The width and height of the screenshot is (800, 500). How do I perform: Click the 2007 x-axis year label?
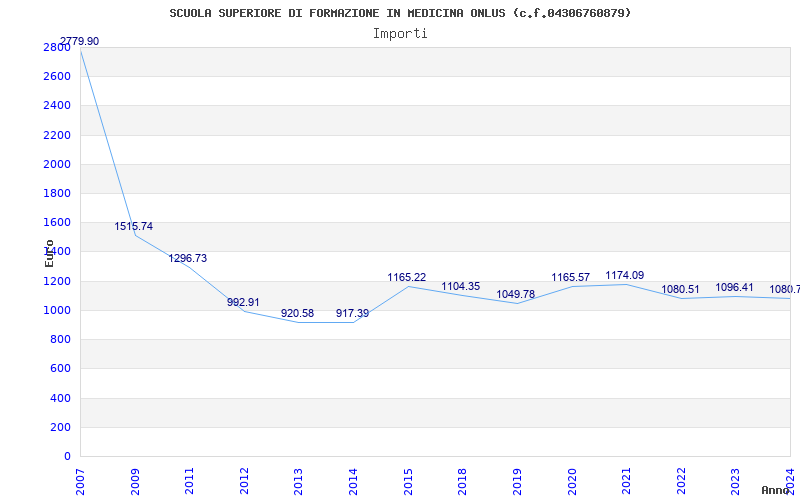[81, 482]
